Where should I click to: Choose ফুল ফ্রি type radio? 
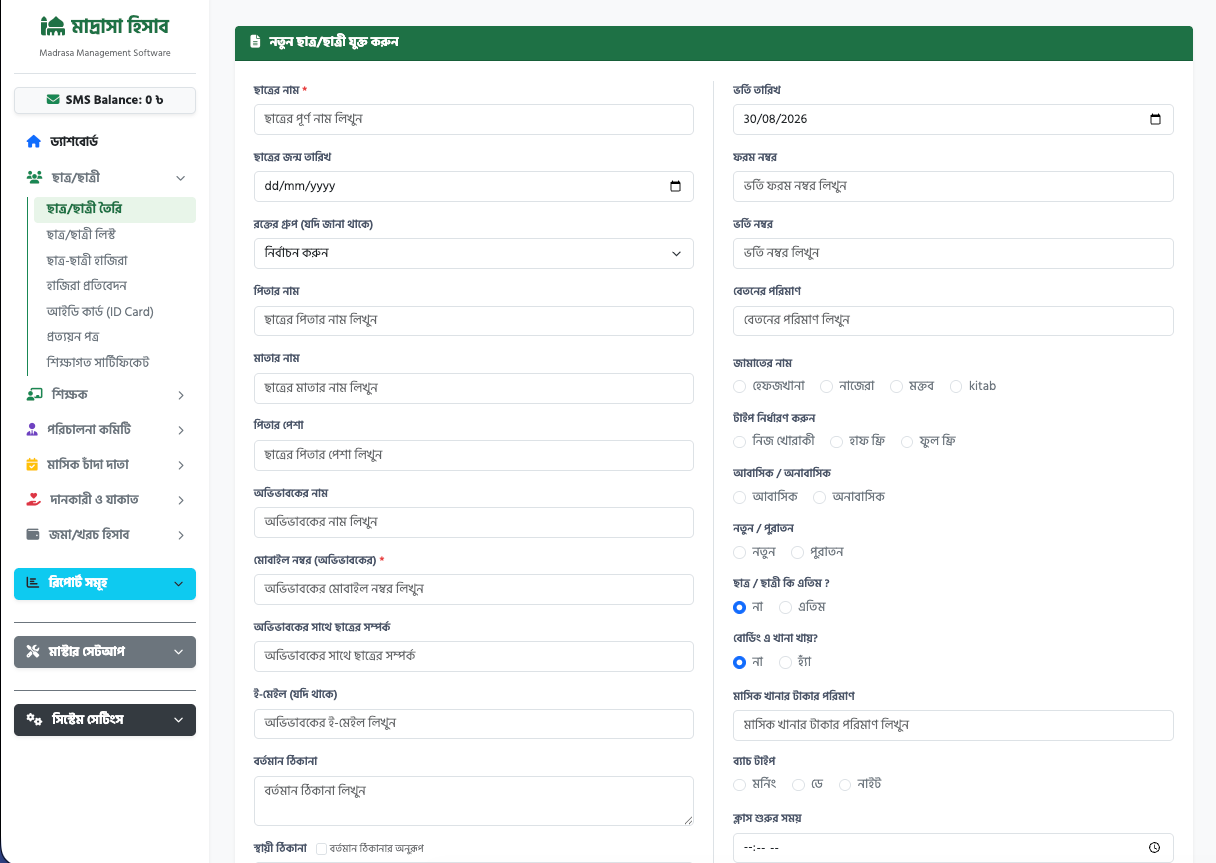pos(907,441)
